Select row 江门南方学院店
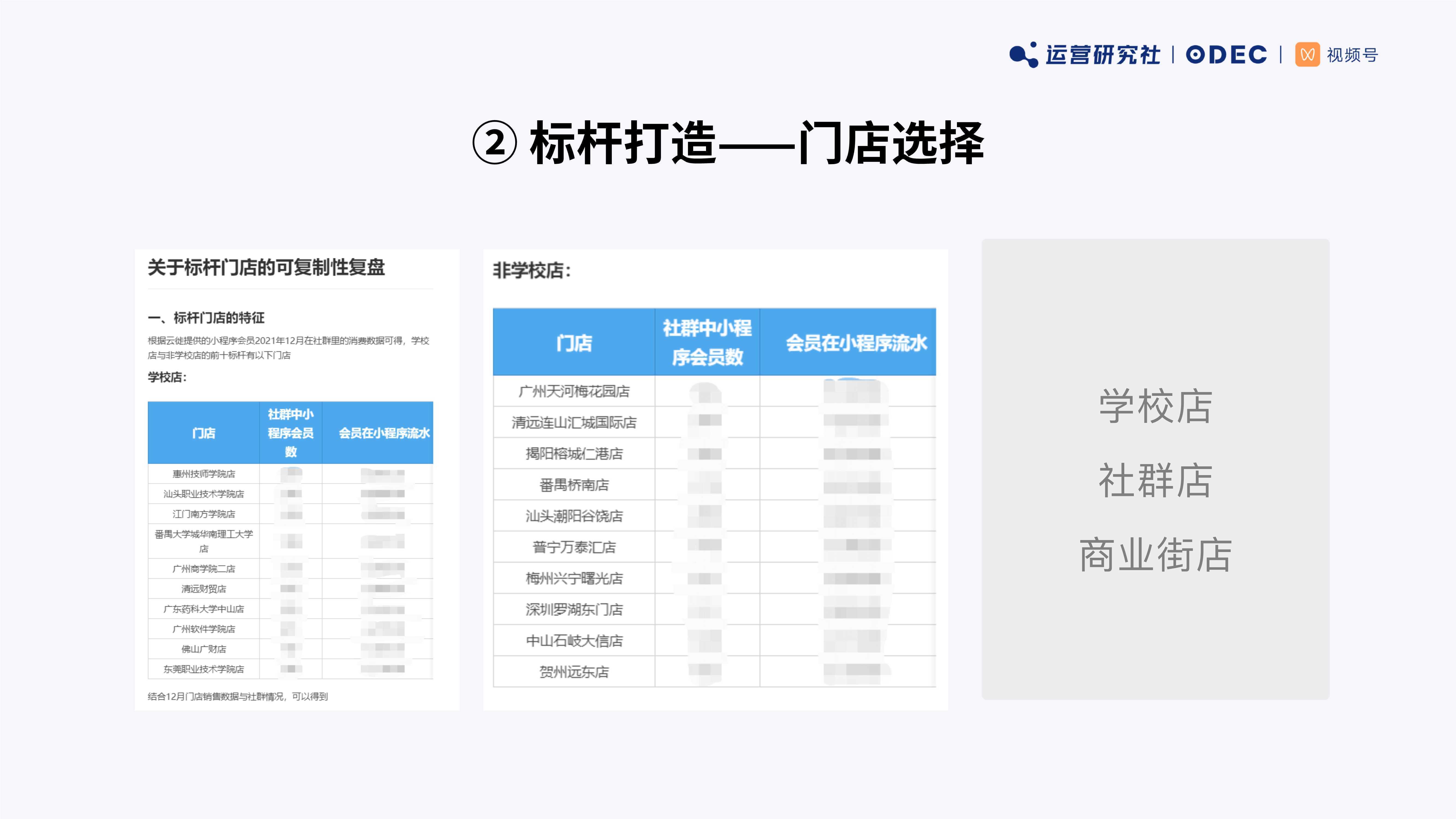 pyautogui.click(x=290, y=514)
